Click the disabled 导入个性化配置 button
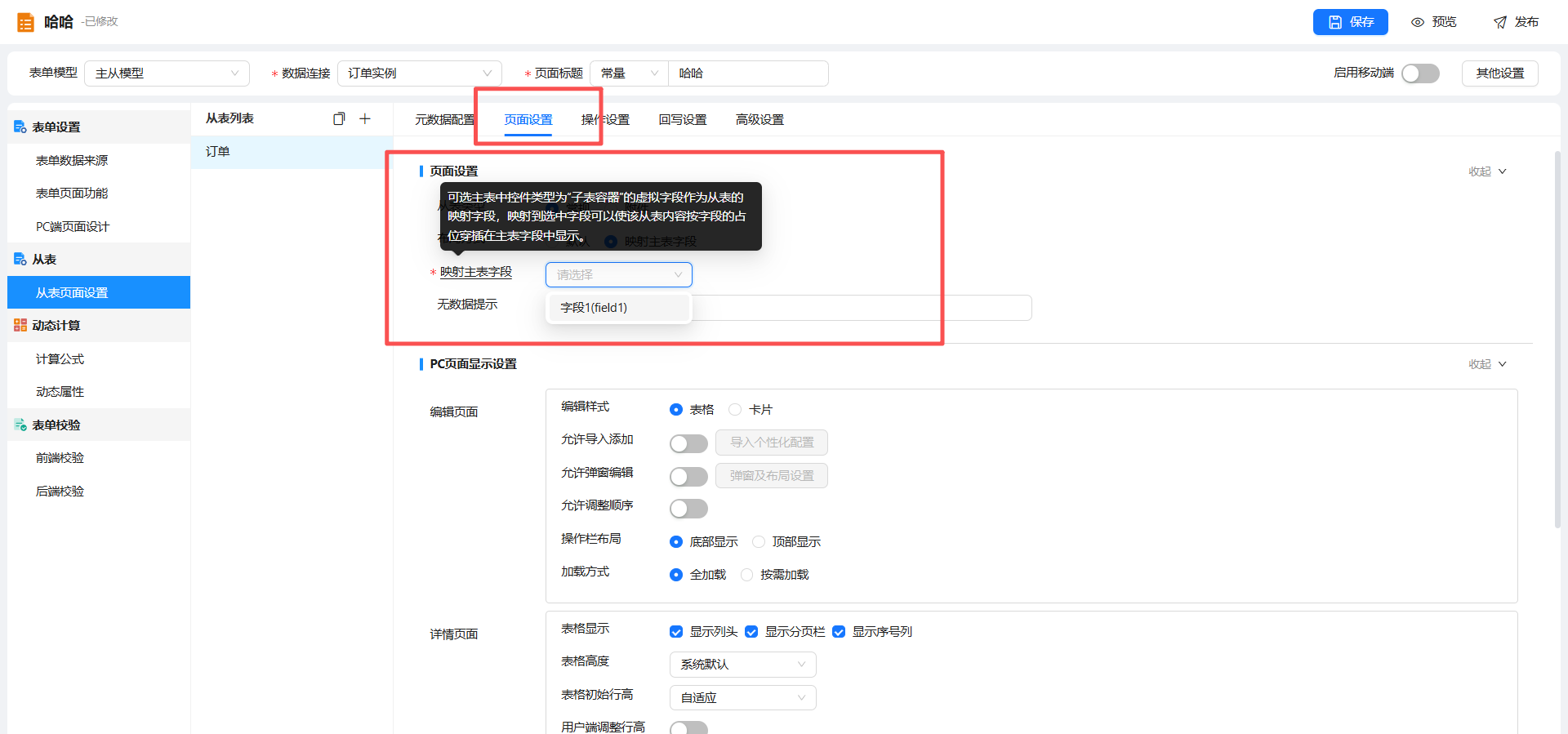This screenshot has width=1568, height=734. pyautogui.click(x=772, y=443)
